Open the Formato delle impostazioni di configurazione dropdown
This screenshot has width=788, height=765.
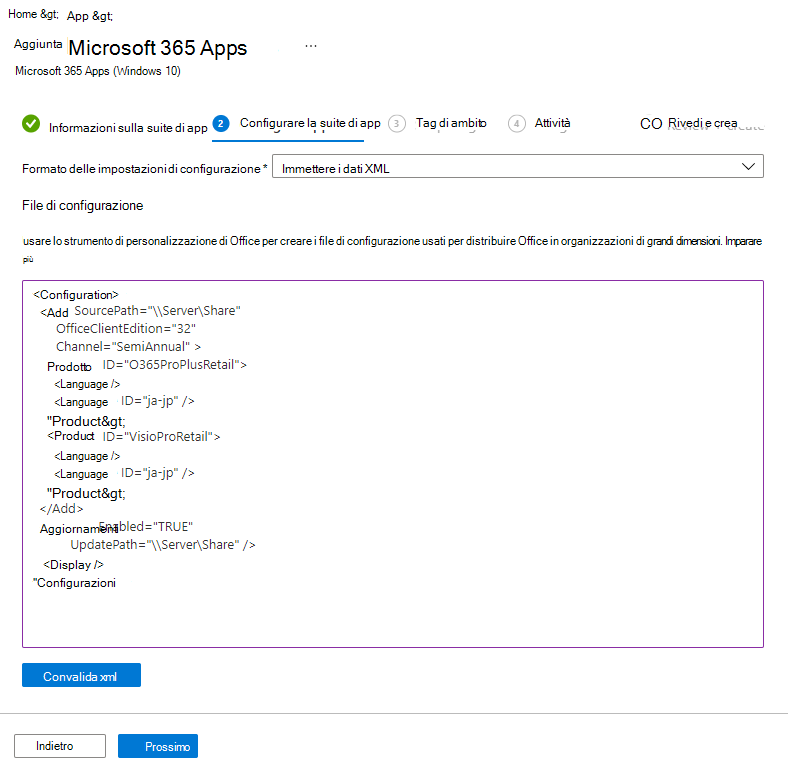(x=518, y=166)
